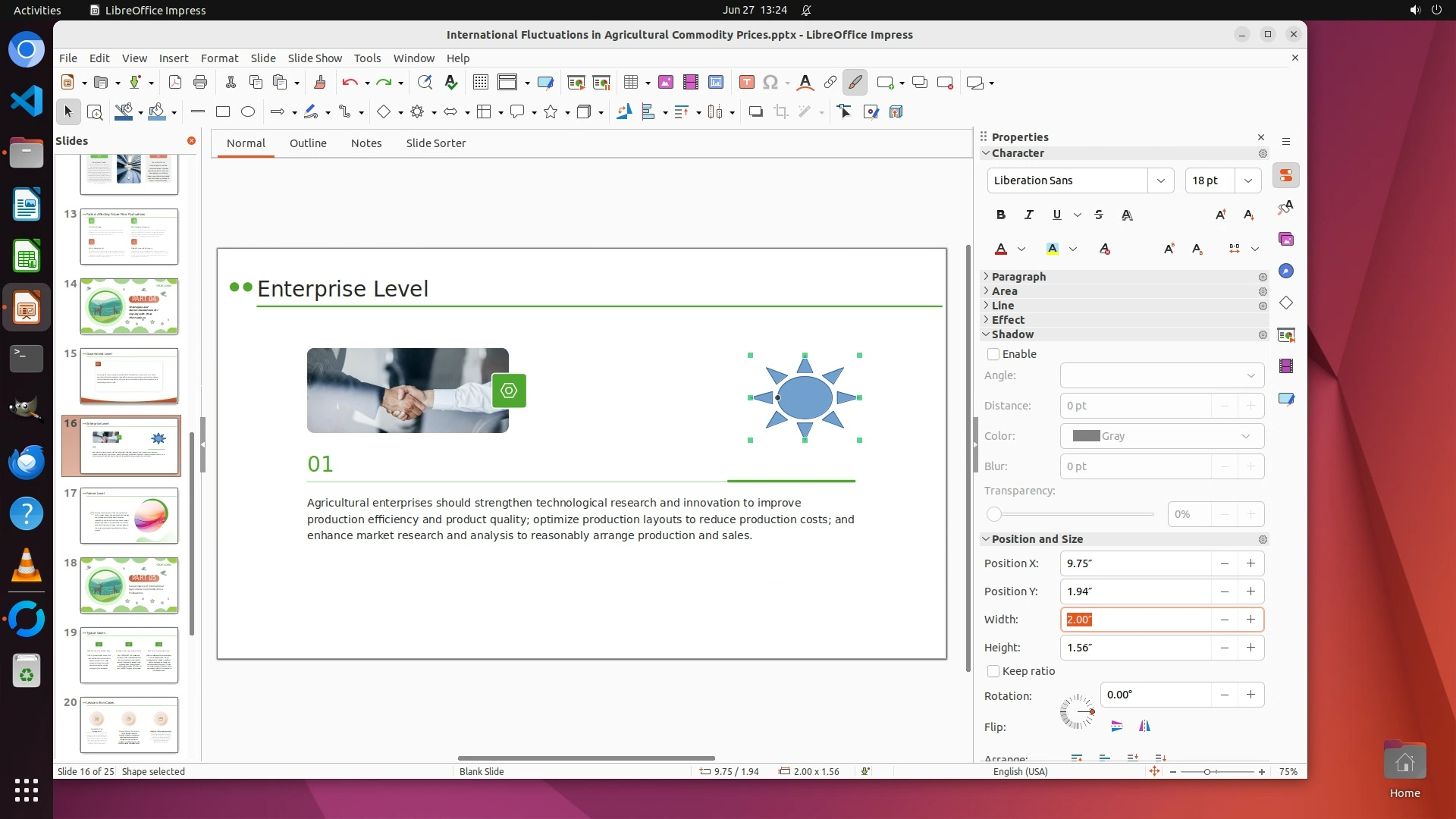The height and width of the screenshot is (819, 1456).
Task: Select the slide 17 thumbnail
Action: (129, 516)
